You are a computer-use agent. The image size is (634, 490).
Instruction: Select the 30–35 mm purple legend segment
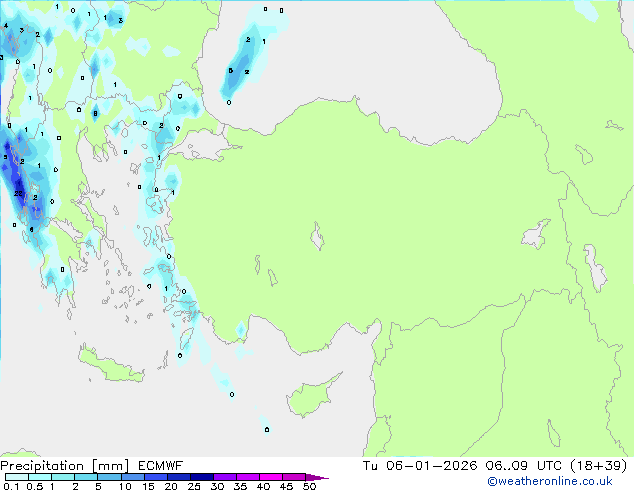(229, 478)
